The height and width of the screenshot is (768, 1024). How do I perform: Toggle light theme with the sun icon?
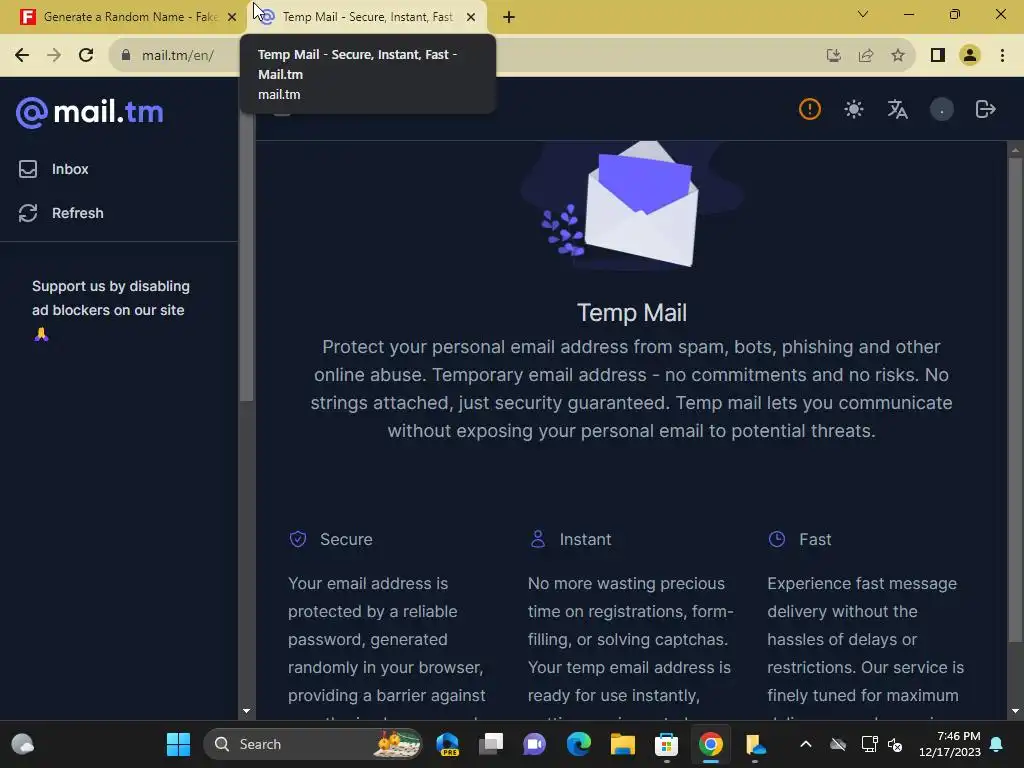854,109
